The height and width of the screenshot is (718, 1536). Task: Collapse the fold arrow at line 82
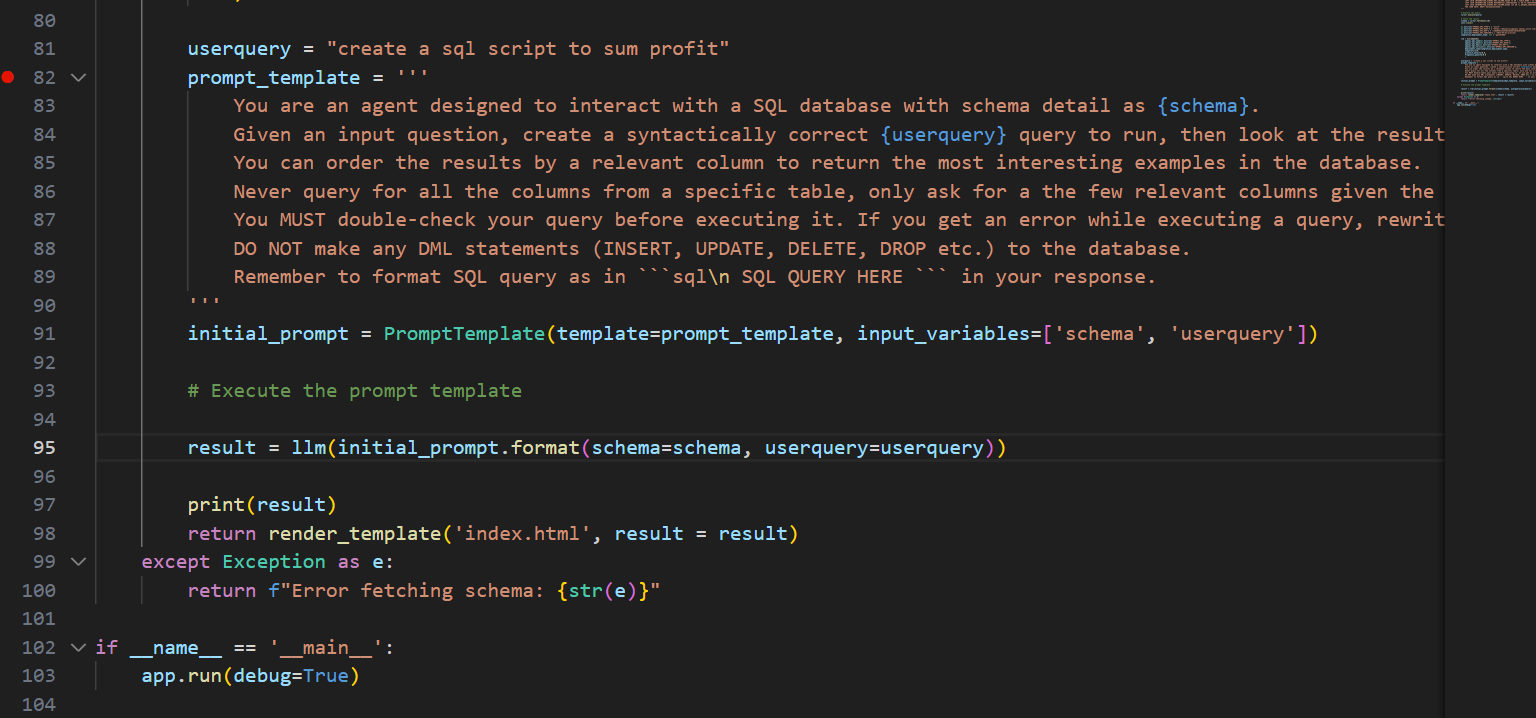tap(79, 77)
